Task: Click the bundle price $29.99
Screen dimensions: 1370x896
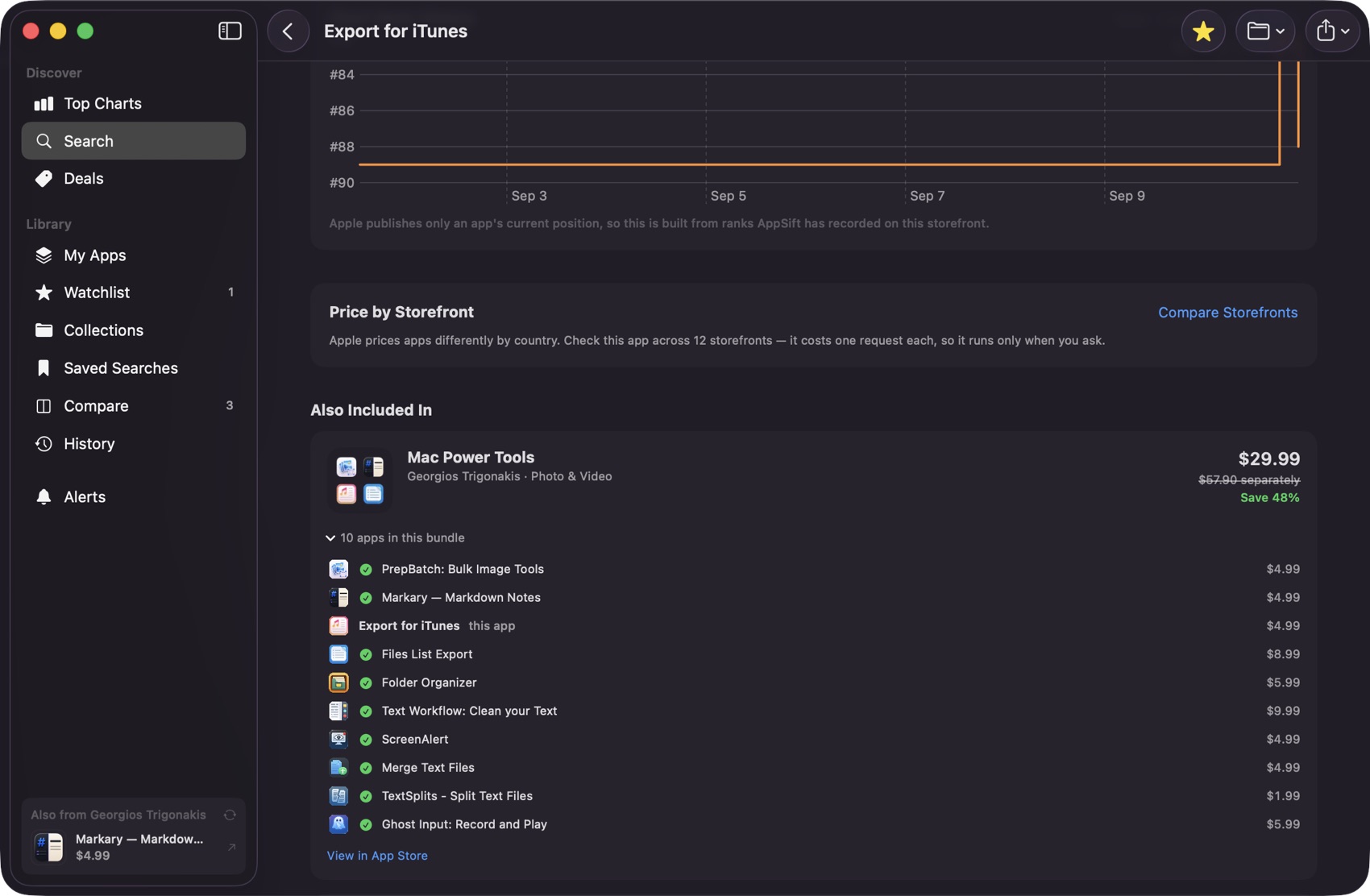Action: click(x=1268, y=458)
